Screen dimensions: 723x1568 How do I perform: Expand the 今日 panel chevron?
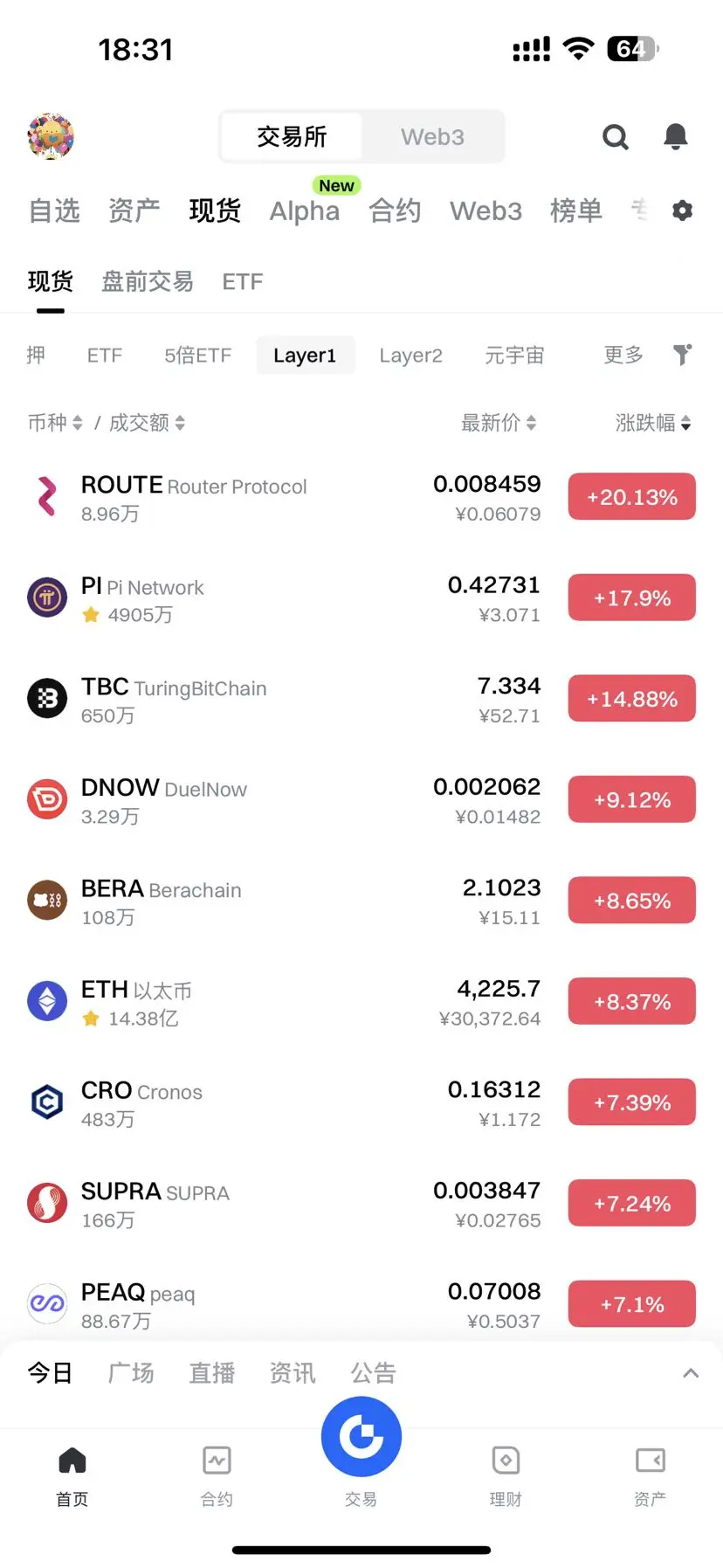click(x=691, y=1373)
